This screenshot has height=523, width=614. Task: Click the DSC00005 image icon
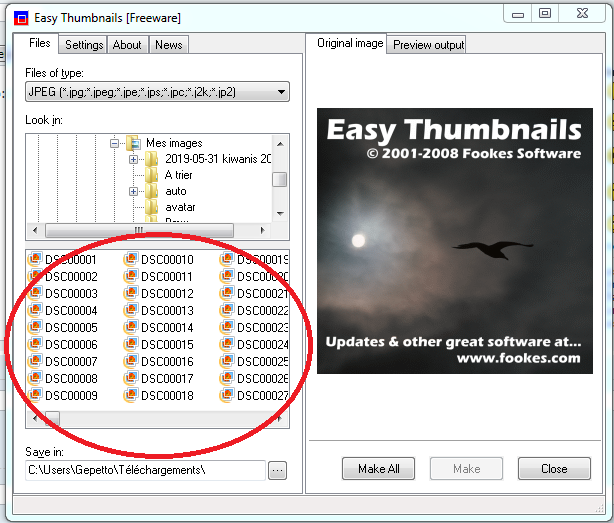coord(34,327)
